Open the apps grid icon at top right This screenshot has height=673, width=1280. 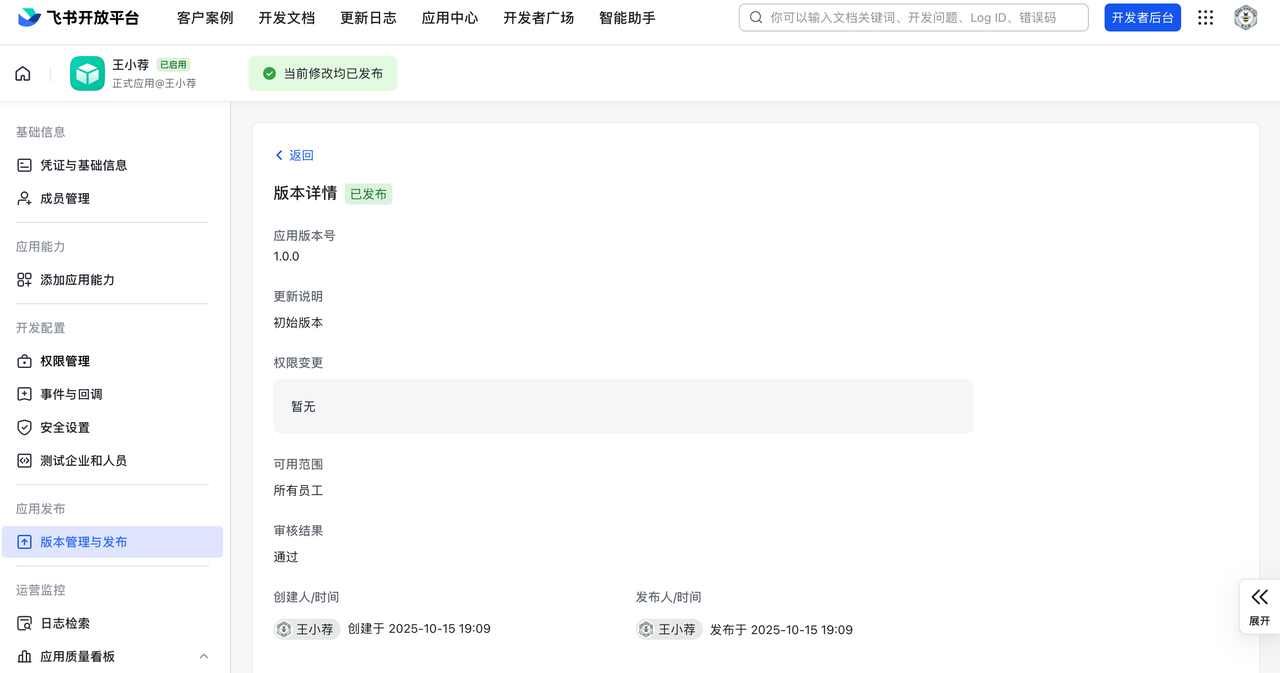[1206, 18]
